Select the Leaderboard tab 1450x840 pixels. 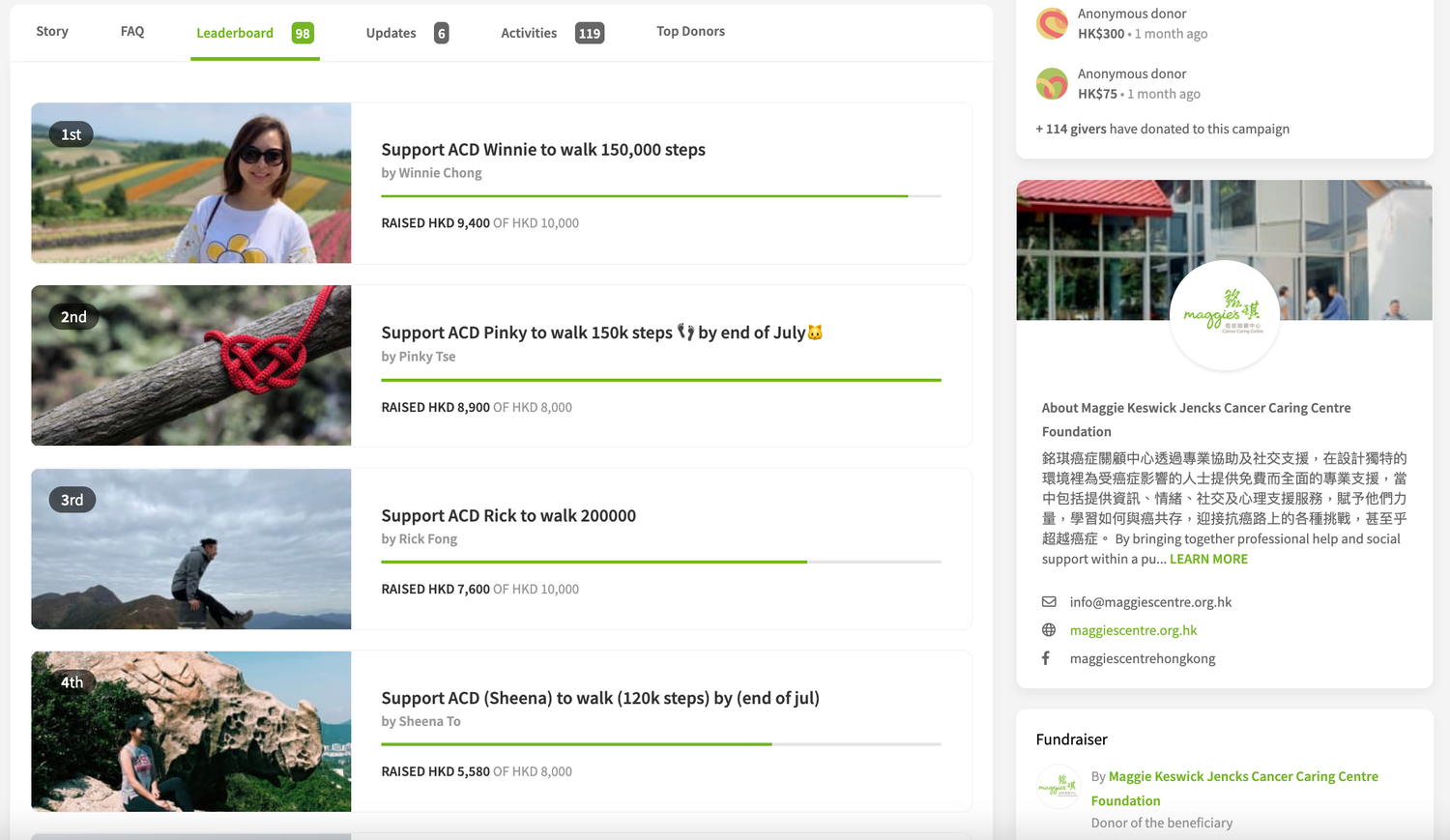235,33
